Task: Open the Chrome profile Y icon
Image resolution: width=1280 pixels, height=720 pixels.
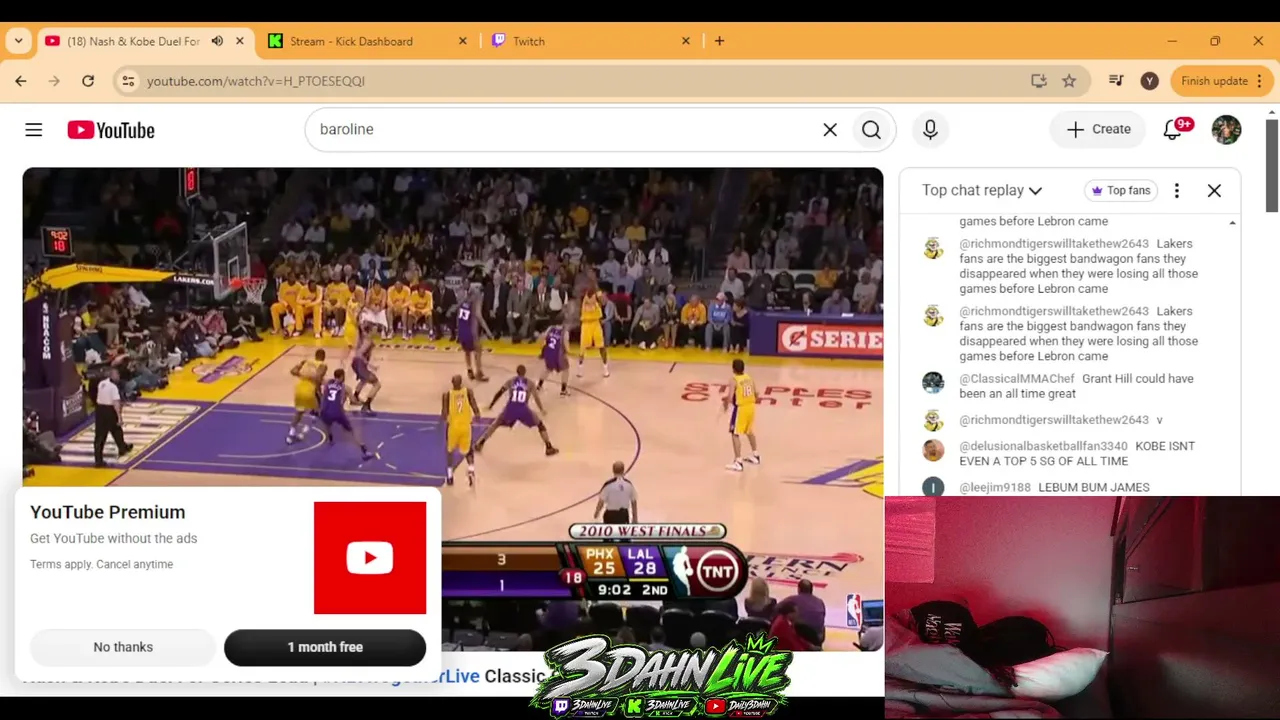Action: pos(1150,81)
